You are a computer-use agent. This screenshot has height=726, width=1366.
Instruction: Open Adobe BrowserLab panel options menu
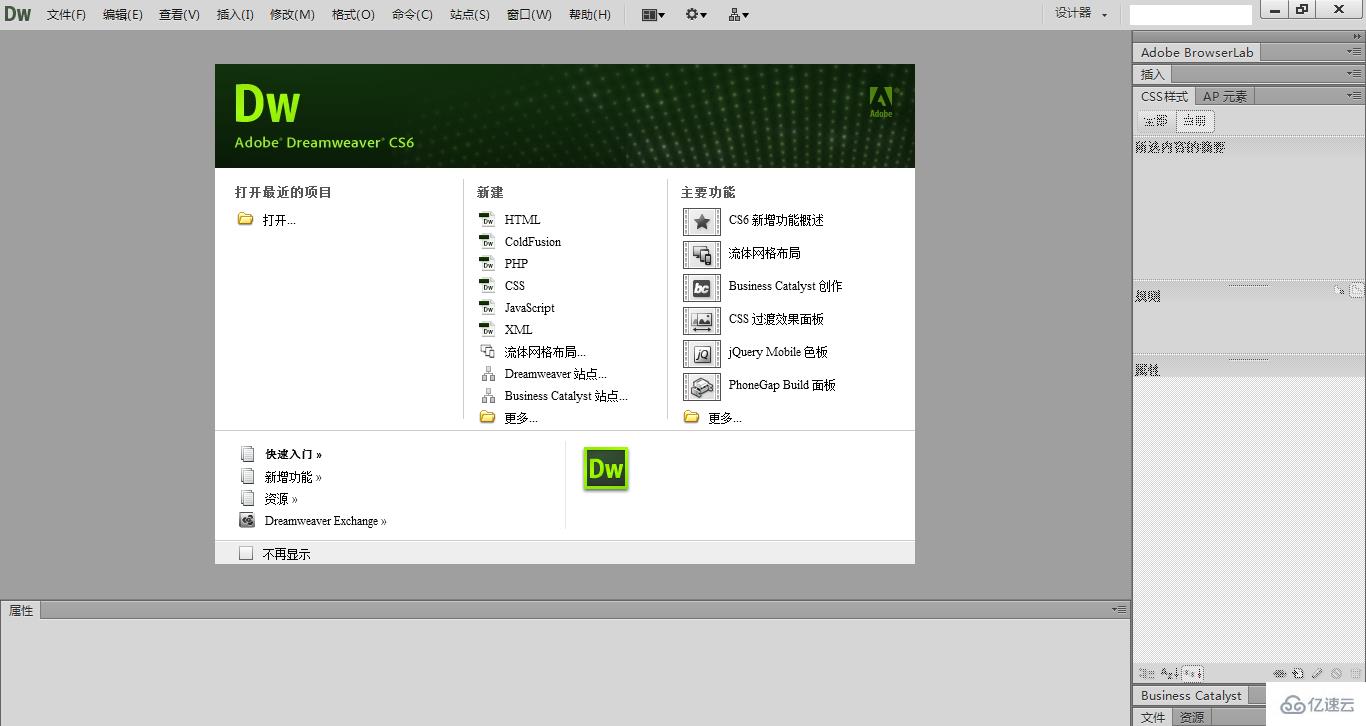click(1353, 52)
